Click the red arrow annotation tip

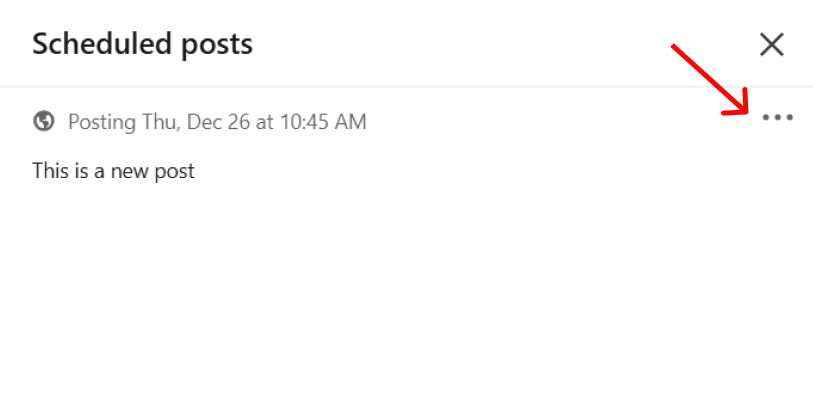tap(747, 111)
